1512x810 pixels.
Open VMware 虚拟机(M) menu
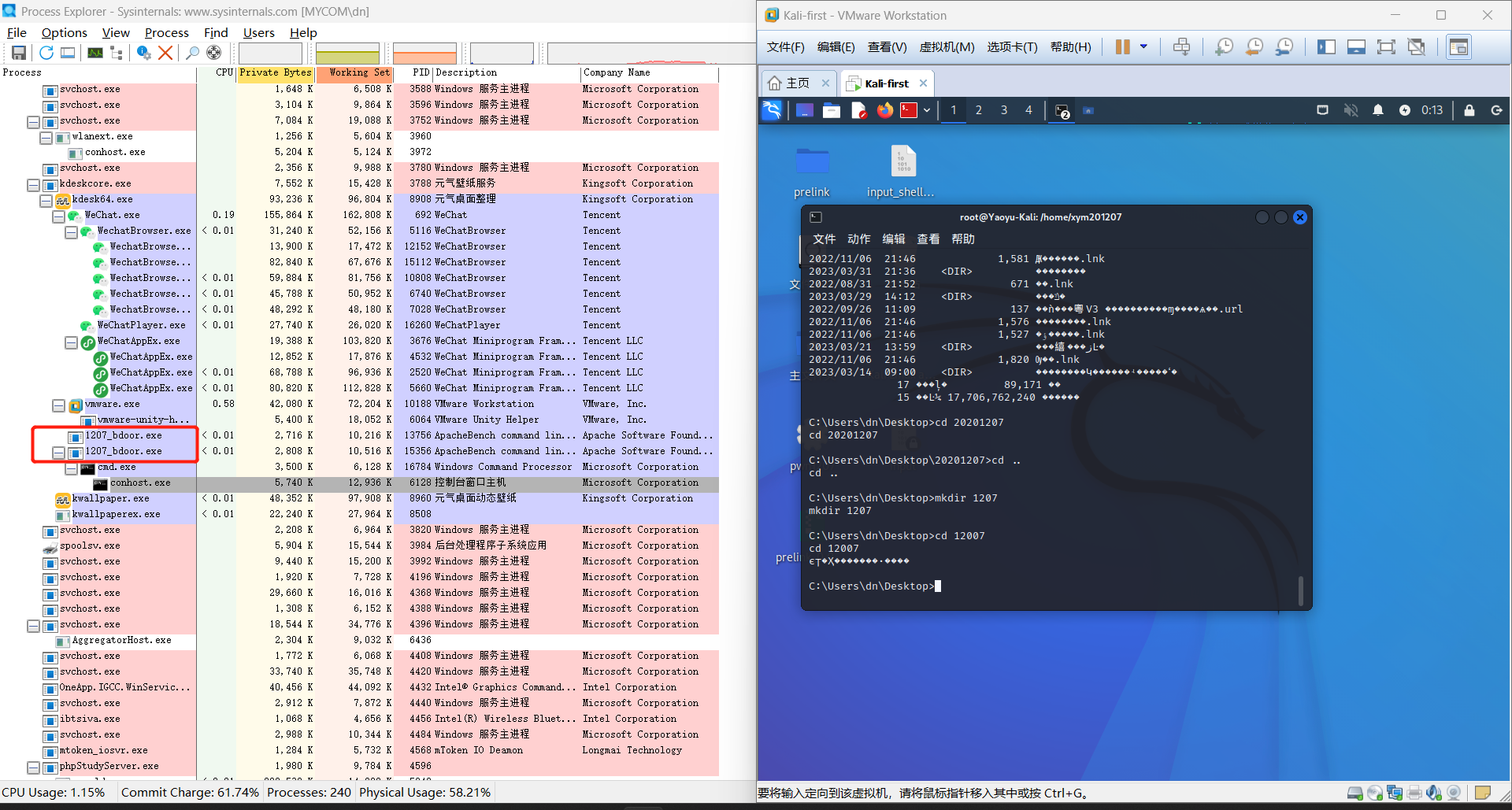click(x=947, y=47)
